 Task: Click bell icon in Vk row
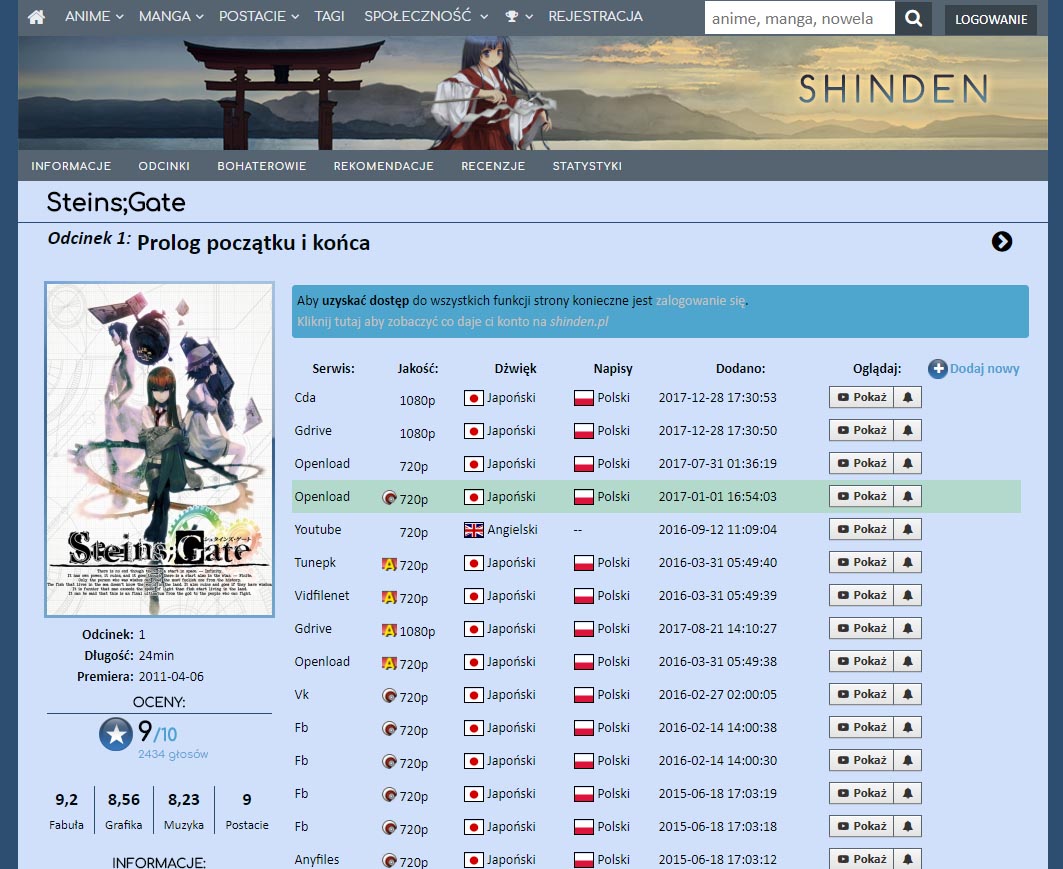[907, 695]
